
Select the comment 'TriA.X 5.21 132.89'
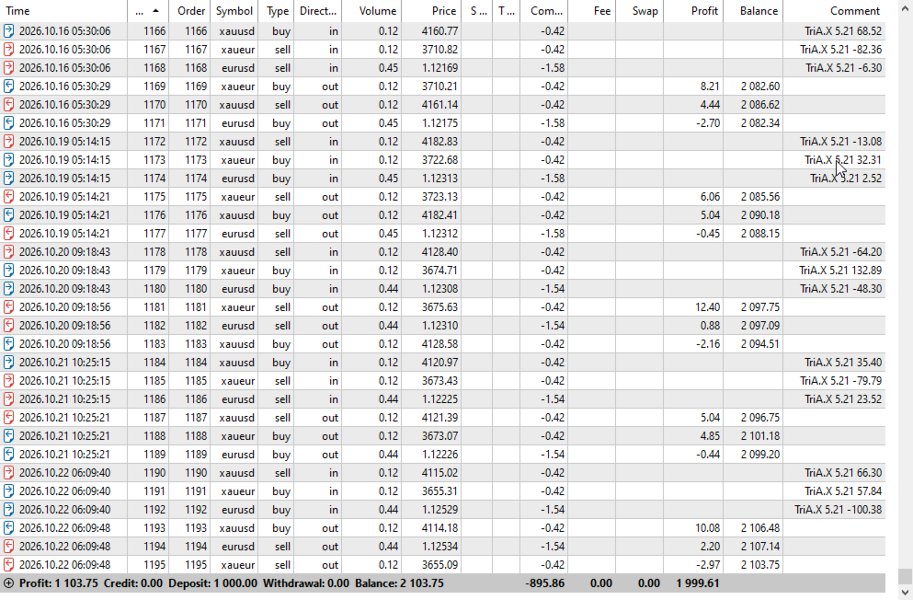pyautogui.click(x=840, y=270)
